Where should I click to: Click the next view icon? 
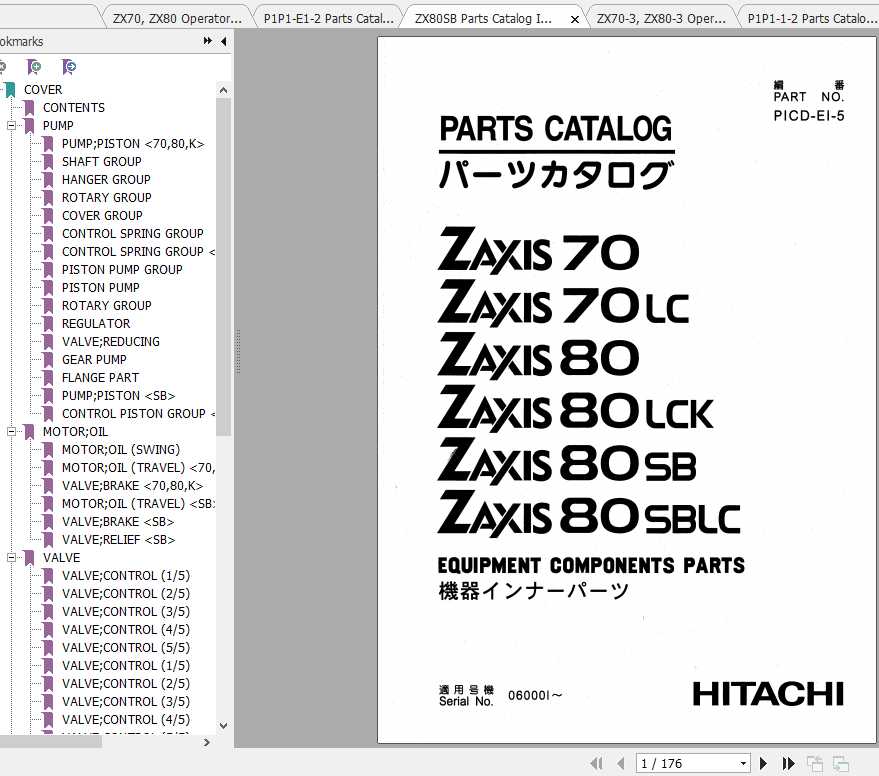point(841,761)
